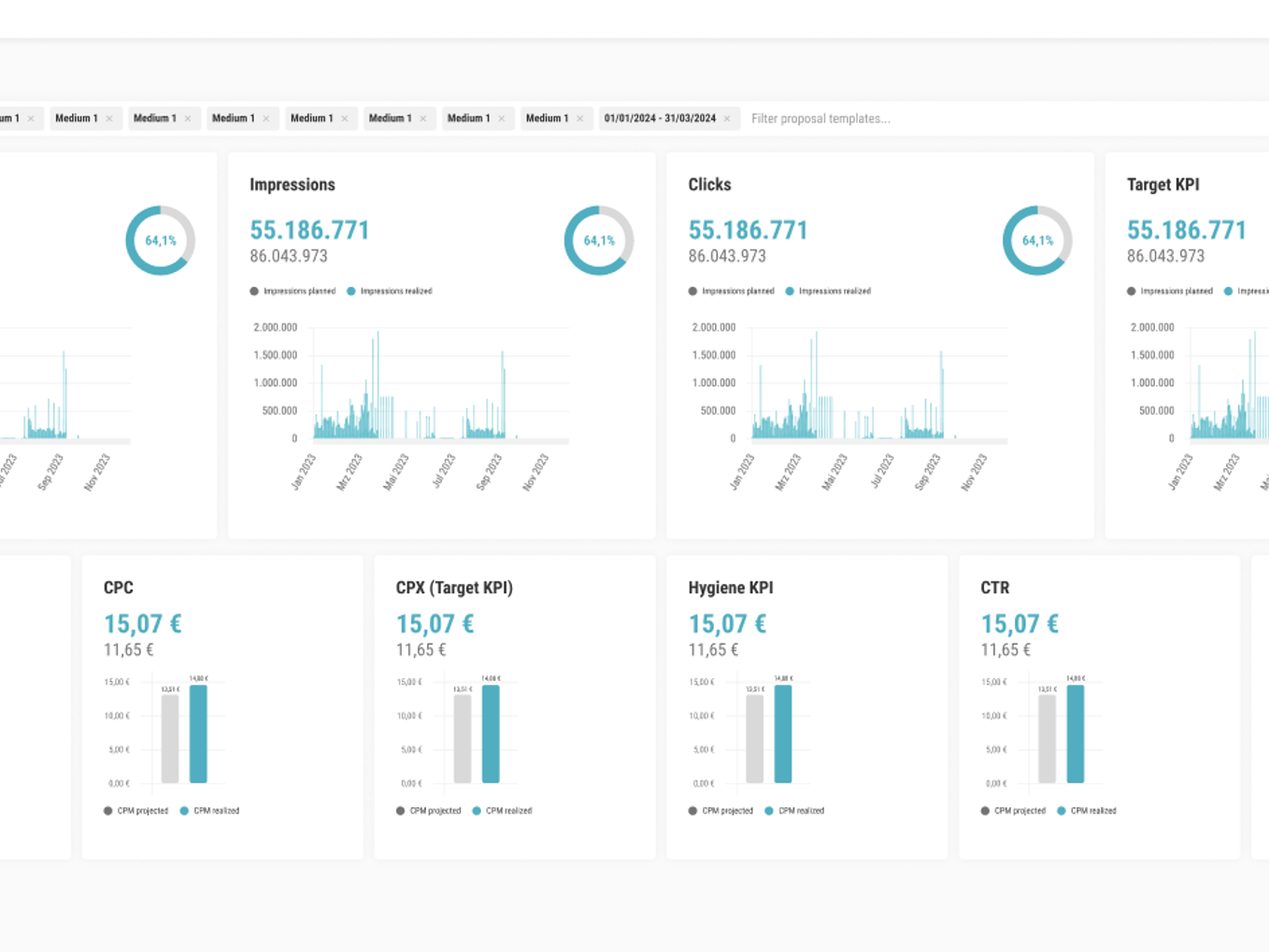
Task: Select the gray projected bar in Hygiene KPI chart
Action: point(754,738)
